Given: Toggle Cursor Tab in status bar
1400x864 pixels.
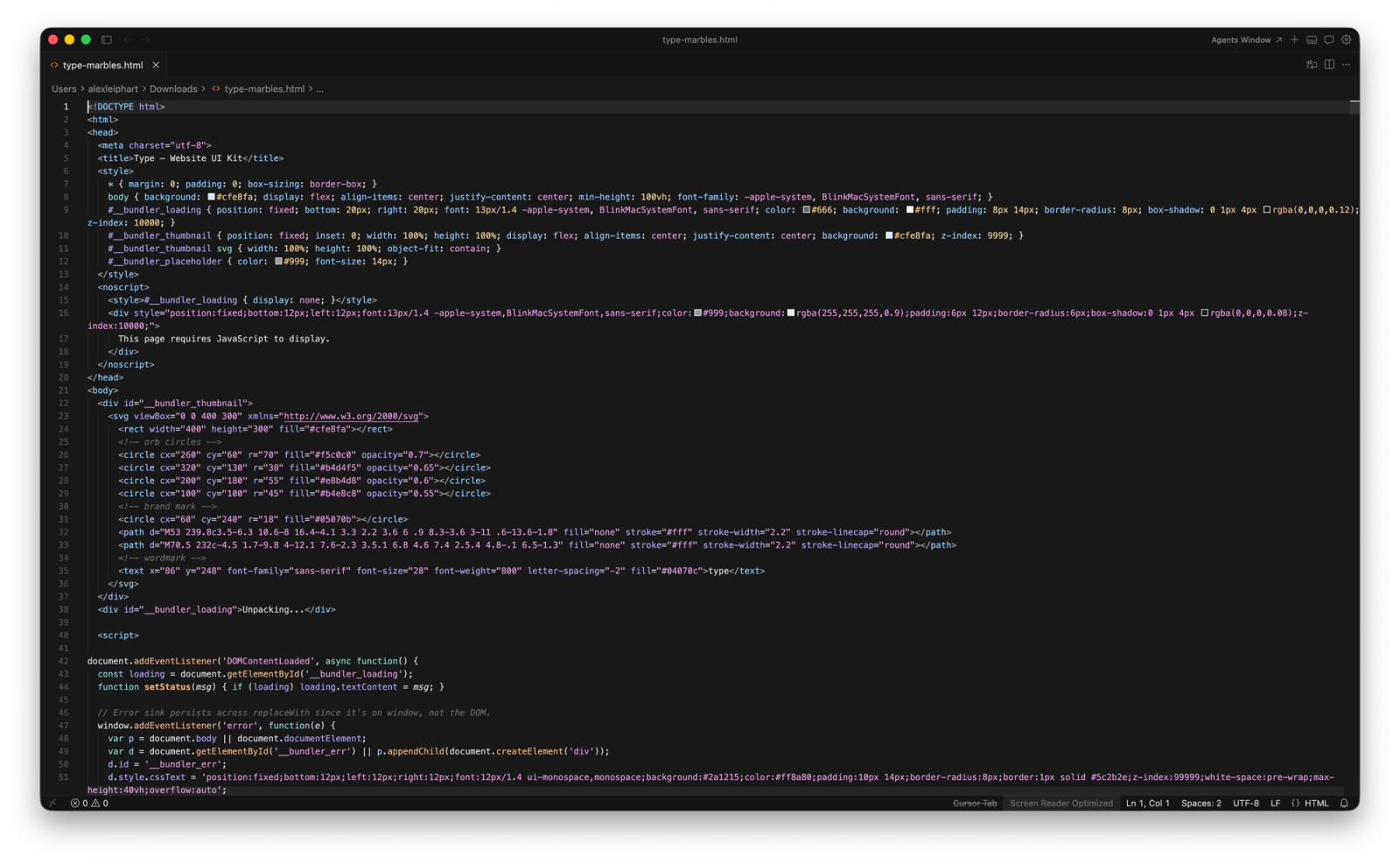Looking at the screenshot, I should 975,803.
